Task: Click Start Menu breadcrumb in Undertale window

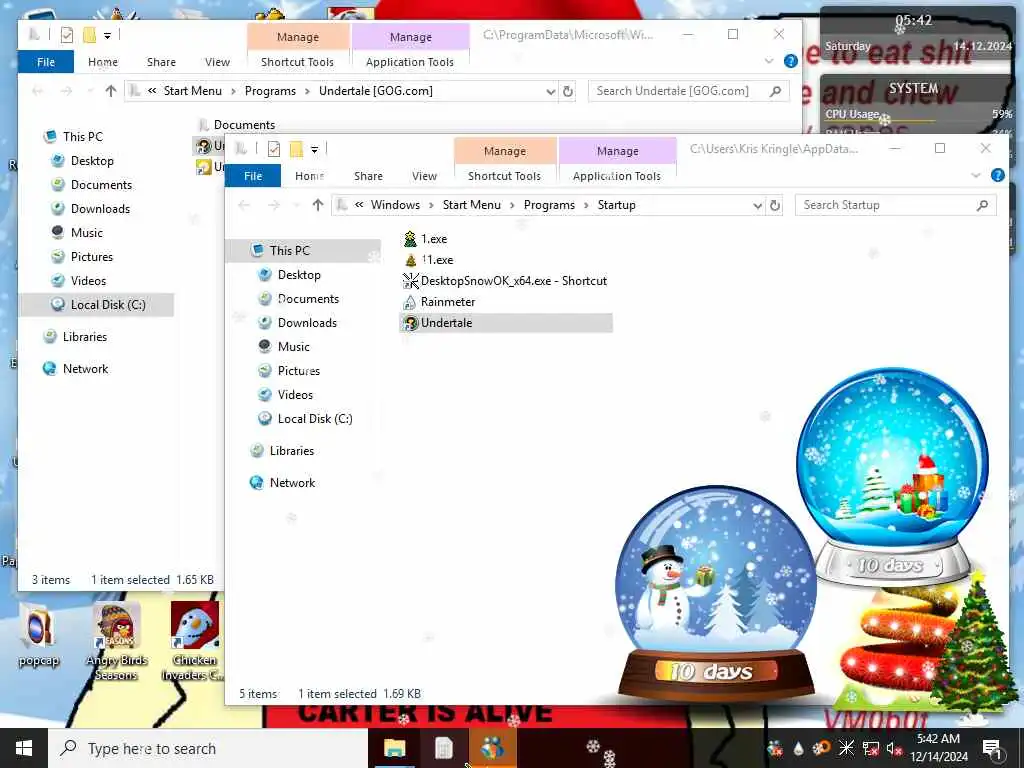Action: tap(193, 91)
